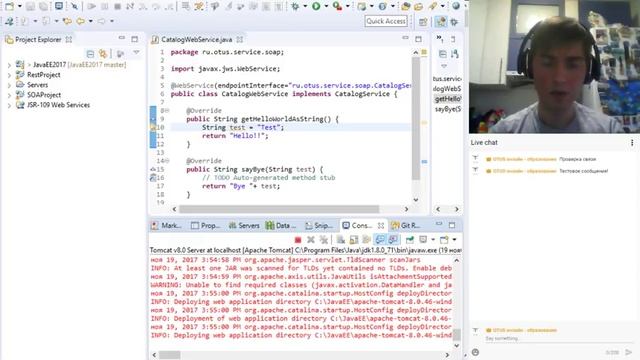Click the Open Type icon in main toolbar

[x=405, y=6]
